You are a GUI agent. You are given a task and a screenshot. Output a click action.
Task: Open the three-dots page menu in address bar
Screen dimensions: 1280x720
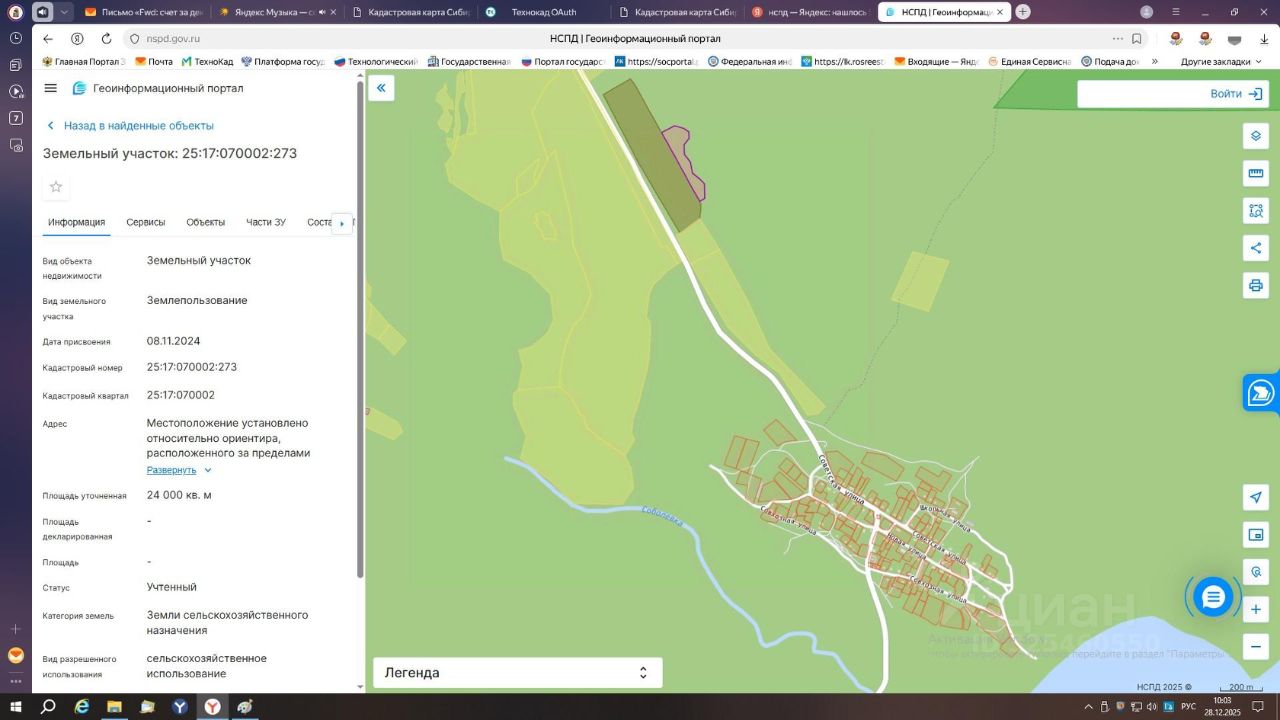(1118, 39)
